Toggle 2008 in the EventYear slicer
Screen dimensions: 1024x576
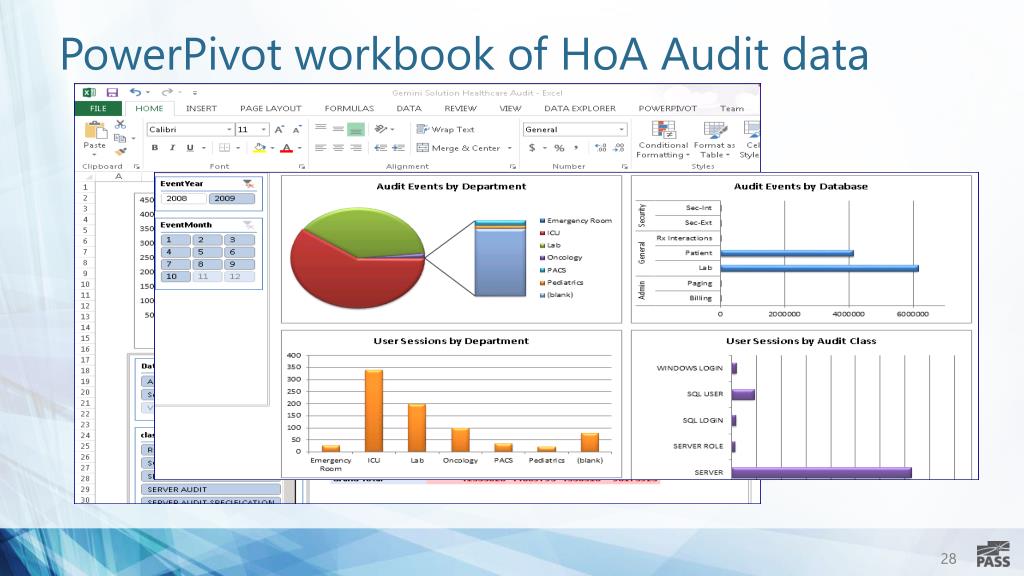184,199
